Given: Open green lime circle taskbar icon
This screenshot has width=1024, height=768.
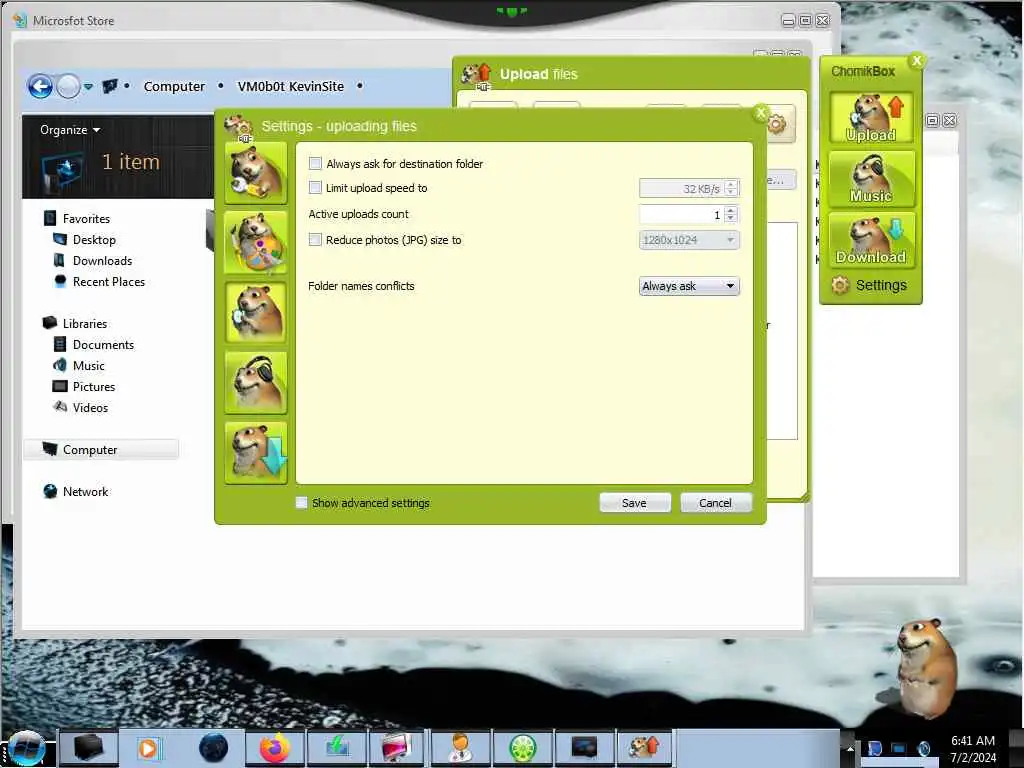Looking at the screenshot, I should (x=522, y=748).
